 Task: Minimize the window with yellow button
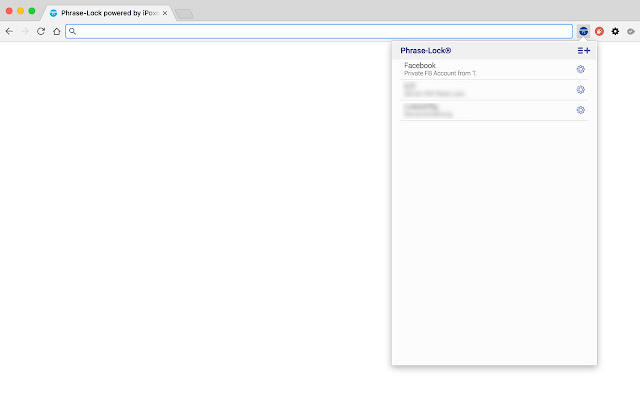click(x=20, y=11)
